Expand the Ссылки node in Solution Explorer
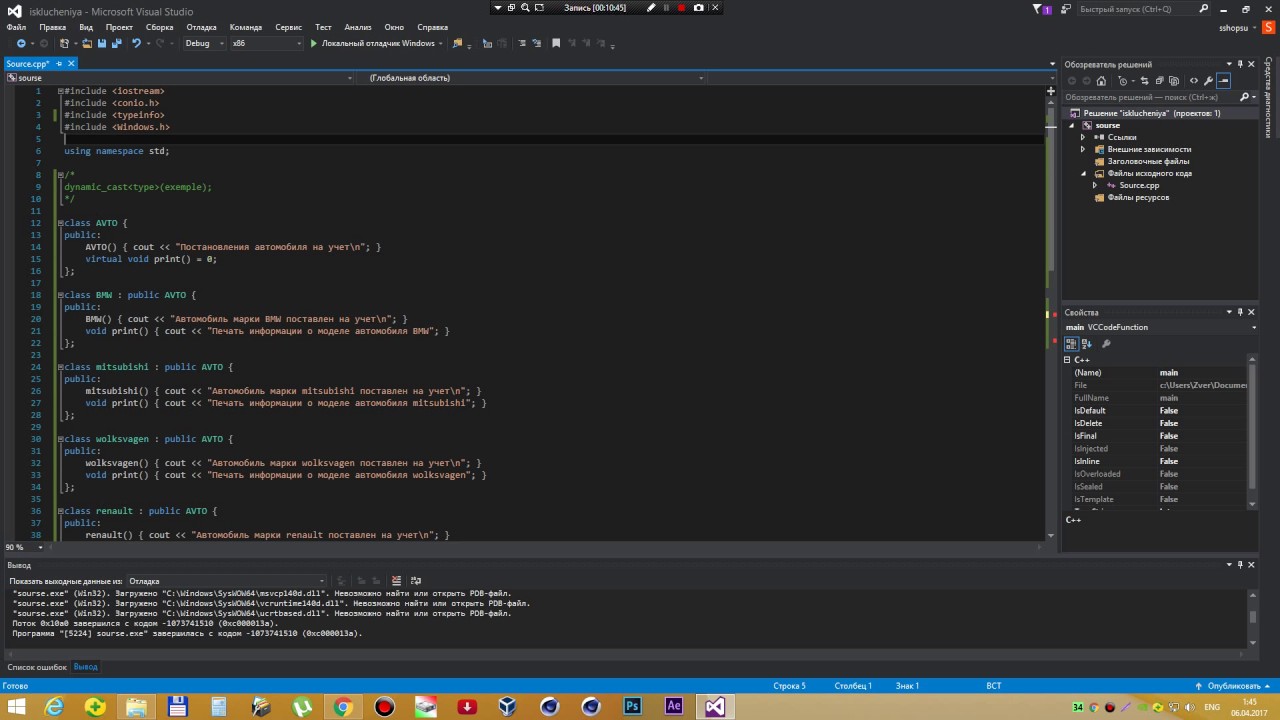 tap(1084, 137)
